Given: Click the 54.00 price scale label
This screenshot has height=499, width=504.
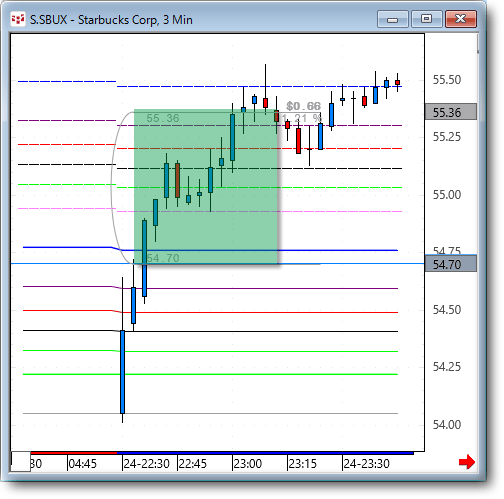Looking at the screenshot, I should click(447, 425).
